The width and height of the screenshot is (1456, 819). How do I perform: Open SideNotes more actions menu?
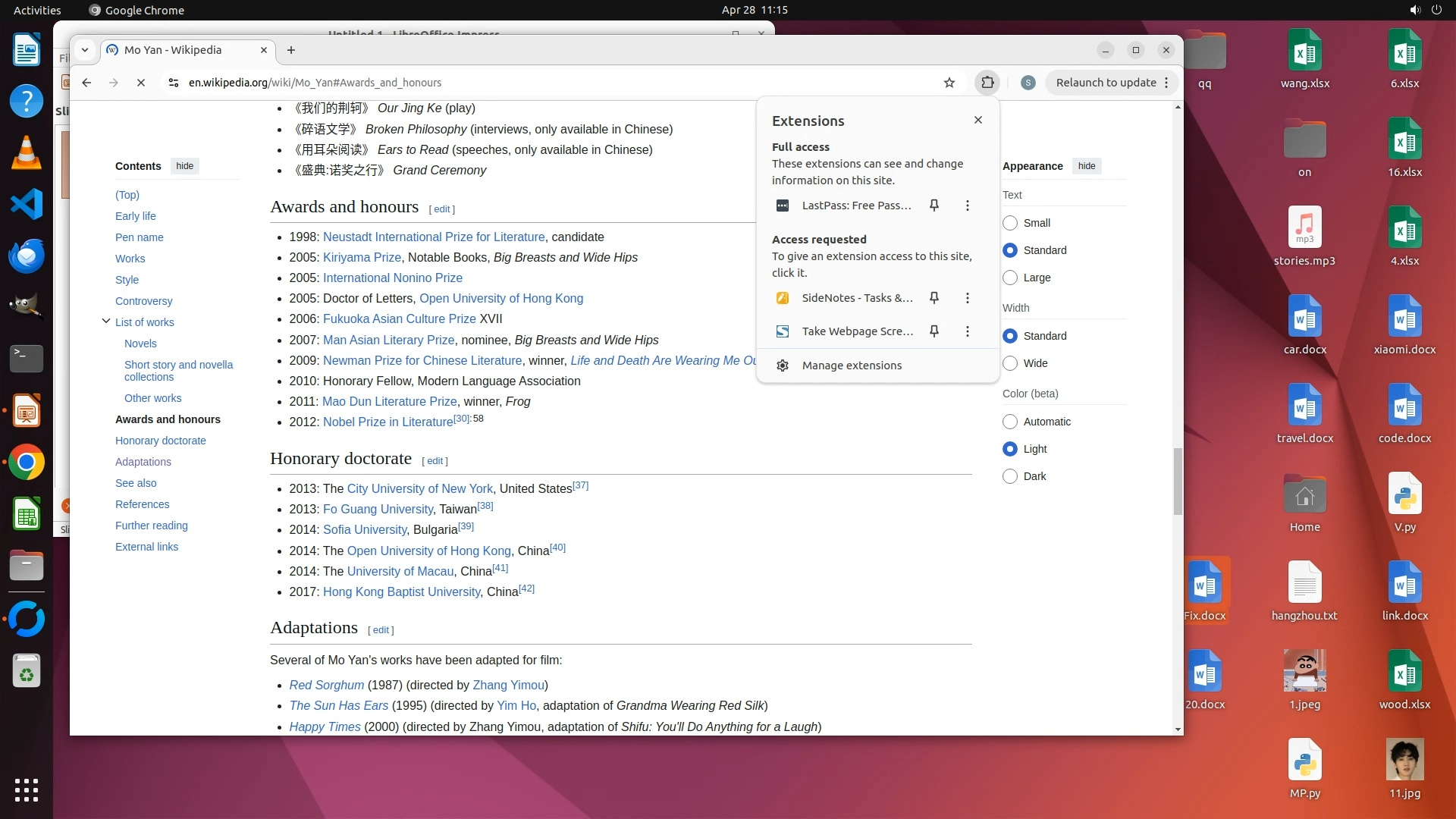click(967, 298)
